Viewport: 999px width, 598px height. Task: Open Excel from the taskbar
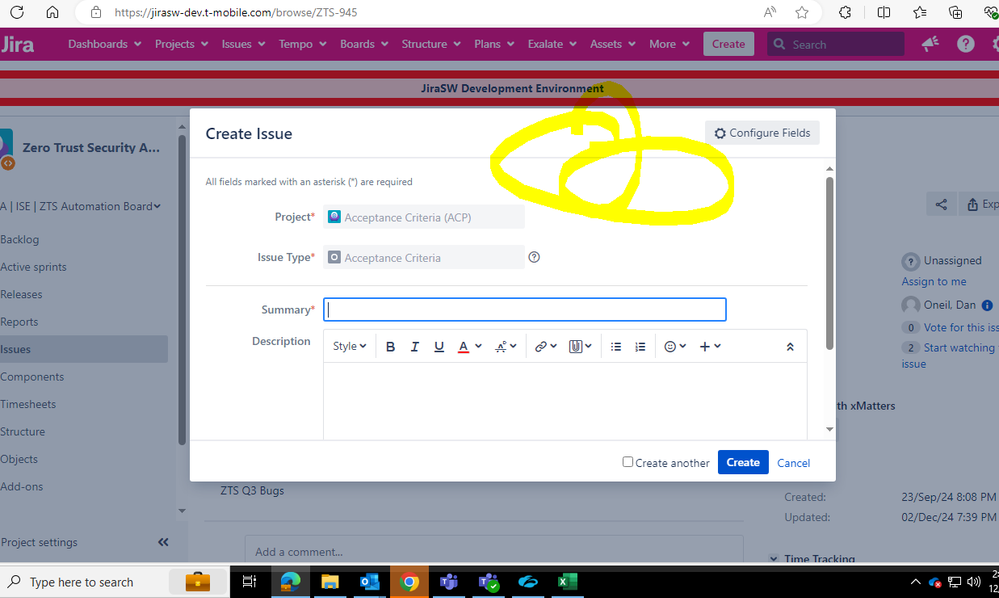567,581
